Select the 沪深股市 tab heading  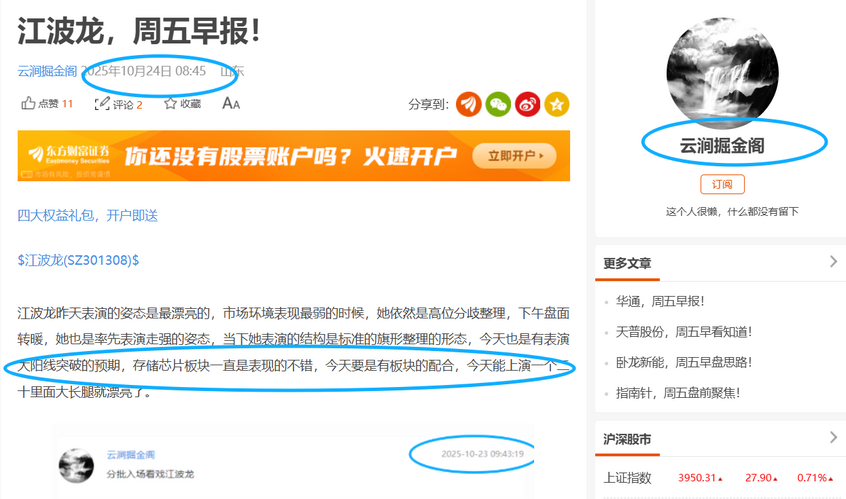627,439
